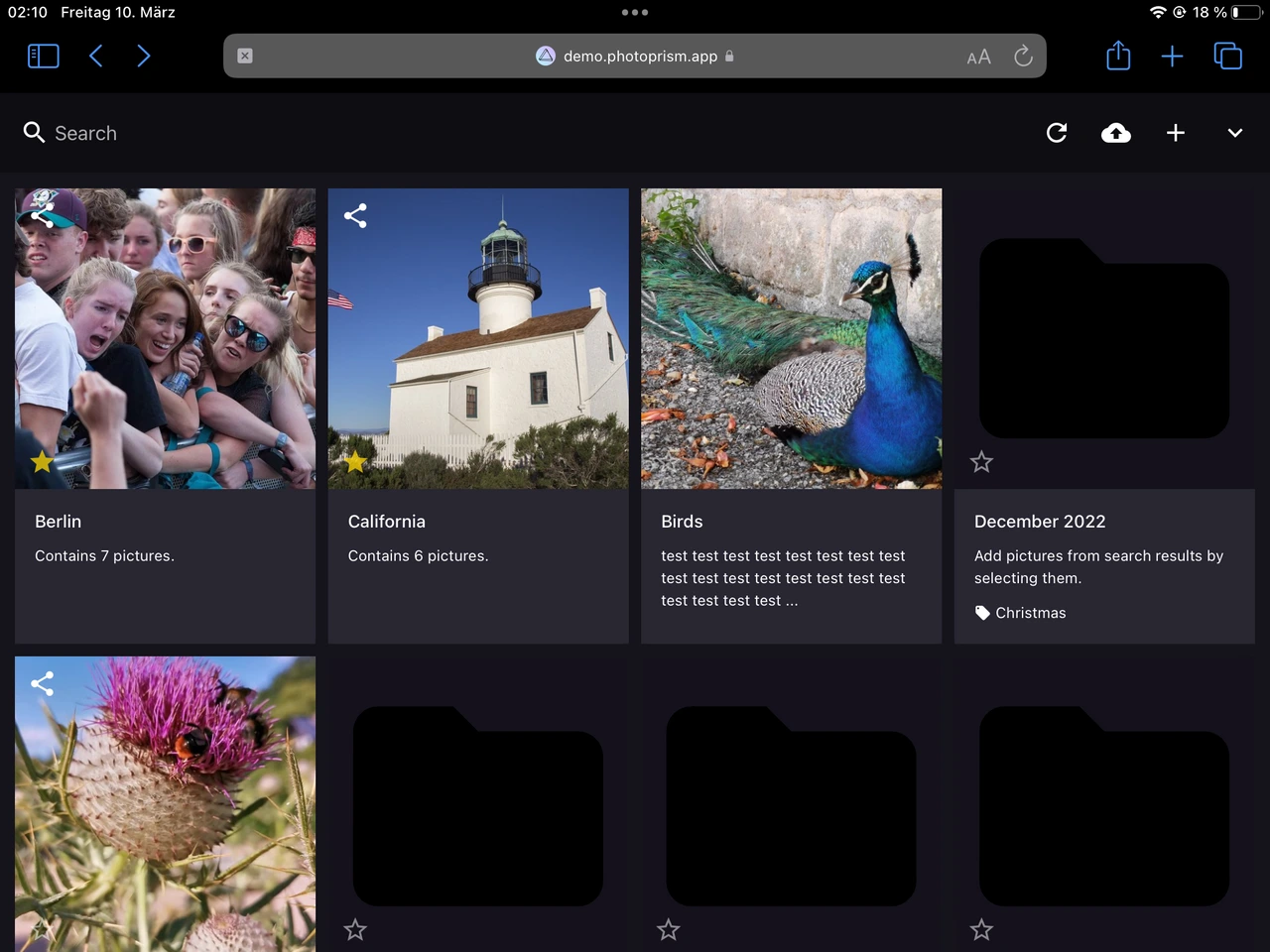1270x952 pixels.
Task: Open December 2022 empty folder thumbnail
Action: [1104, 339]
